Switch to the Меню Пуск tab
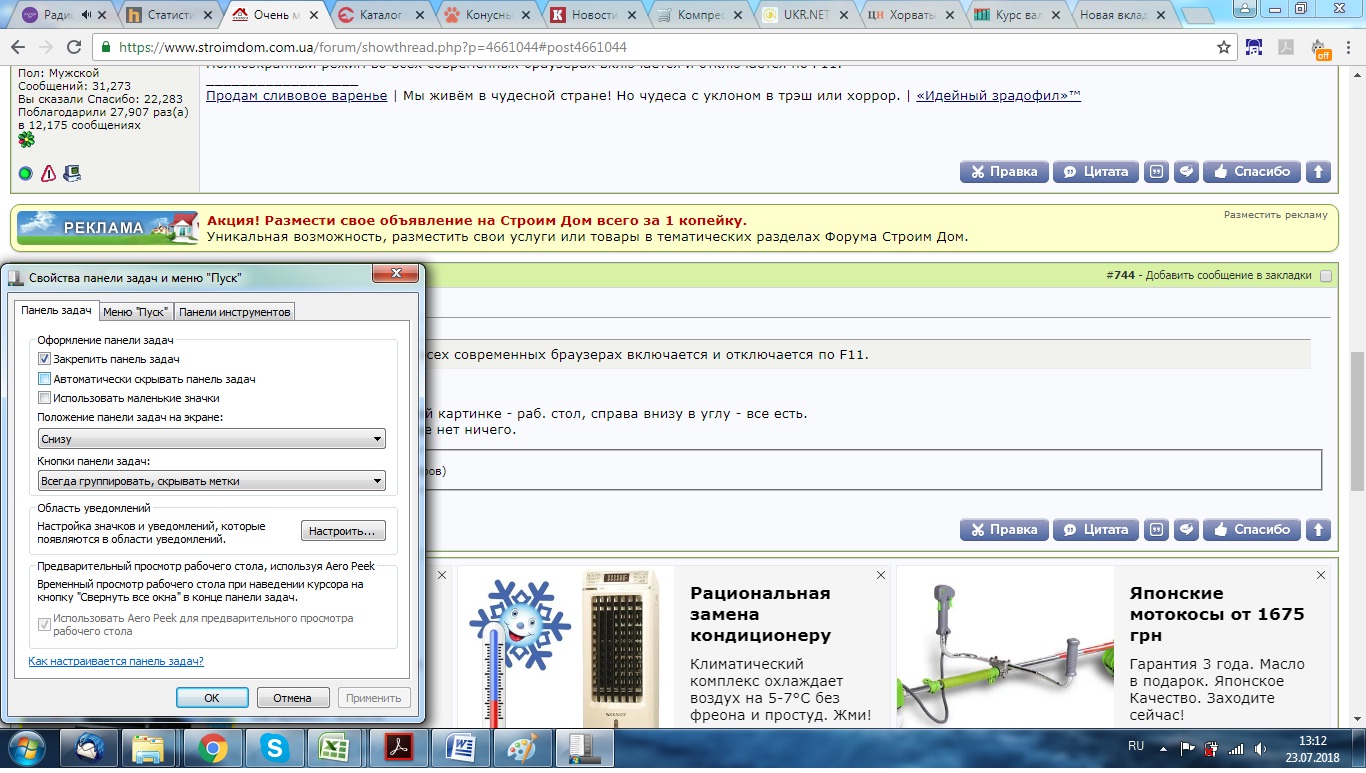Image resolution: width=1366 pixels, height=773 pixels. coord(135,311)
